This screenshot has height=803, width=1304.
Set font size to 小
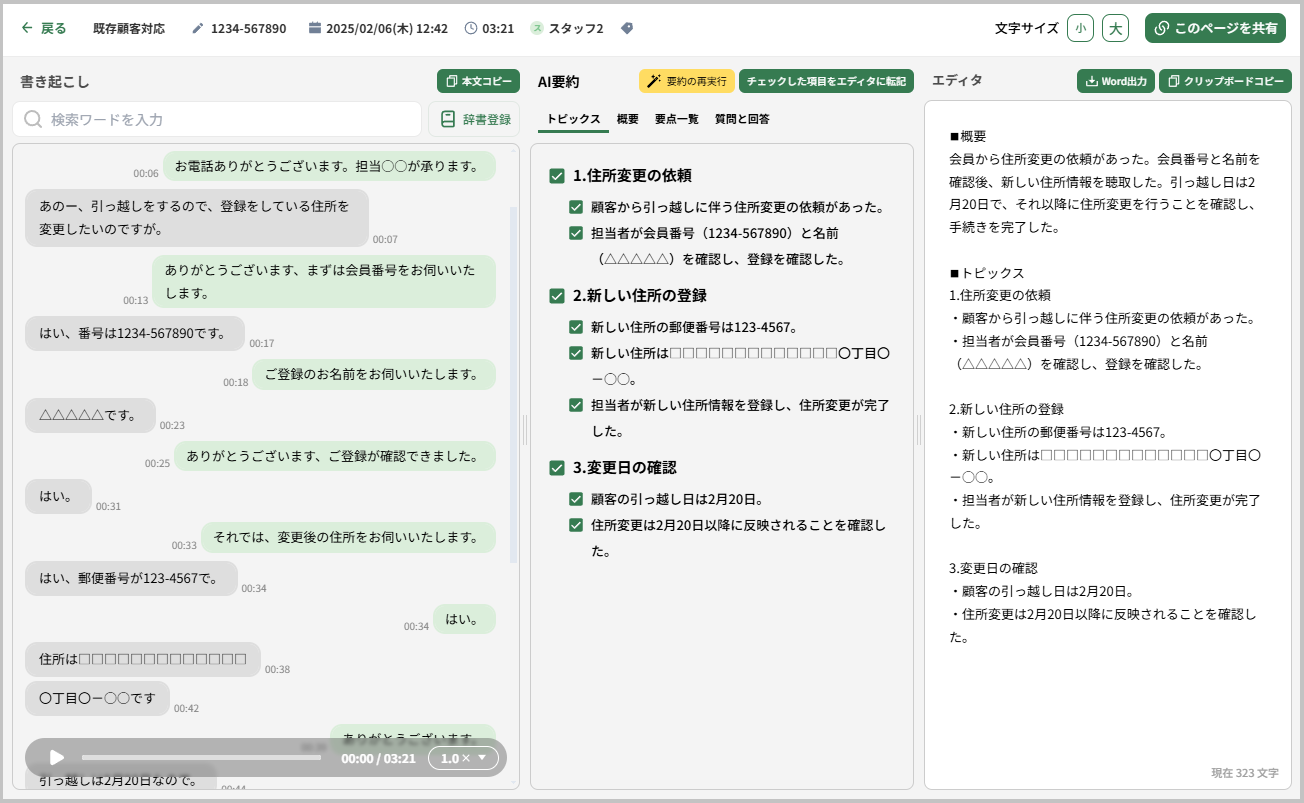[1080, 28]
